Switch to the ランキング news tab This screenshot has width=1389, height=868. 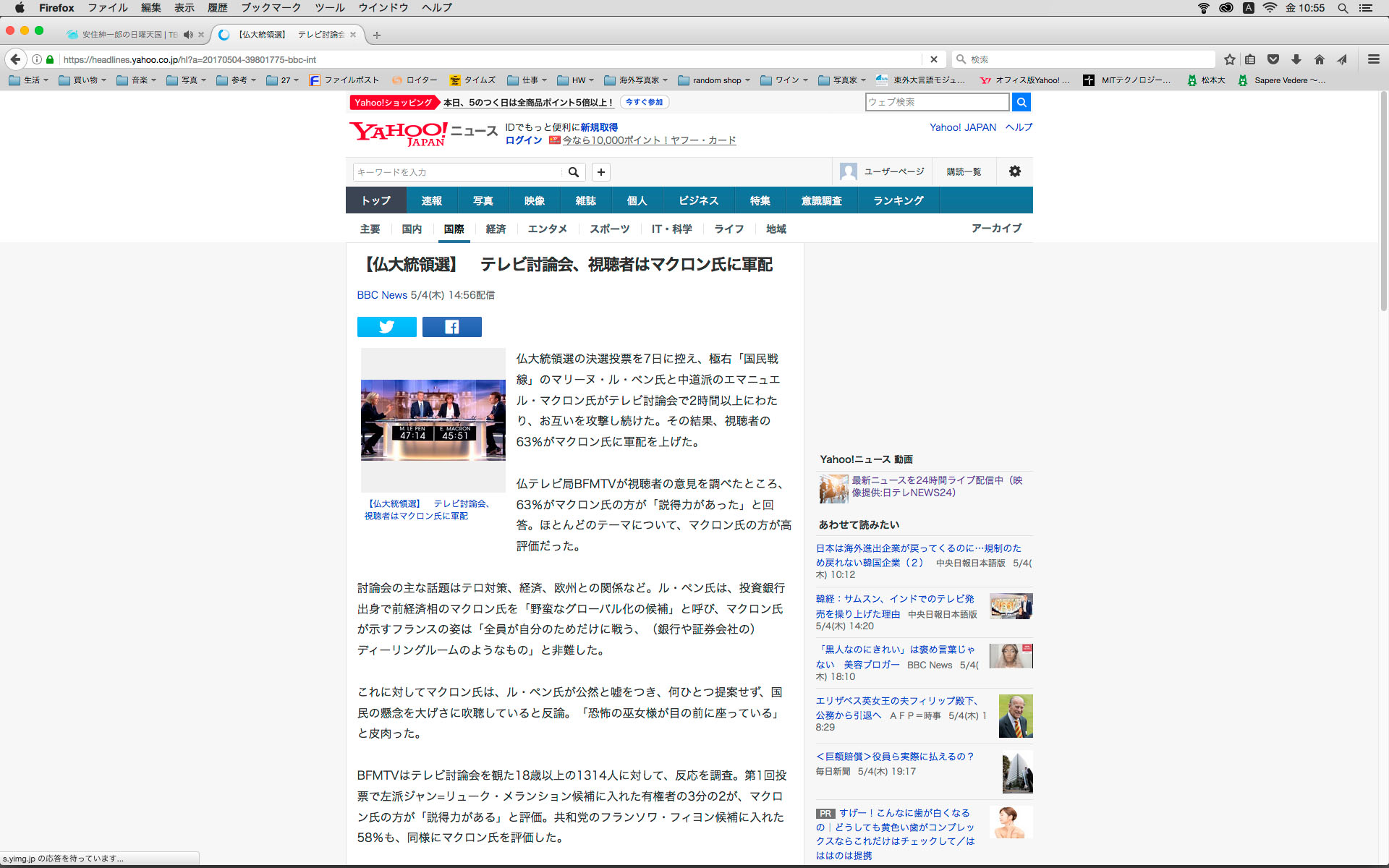898,200
